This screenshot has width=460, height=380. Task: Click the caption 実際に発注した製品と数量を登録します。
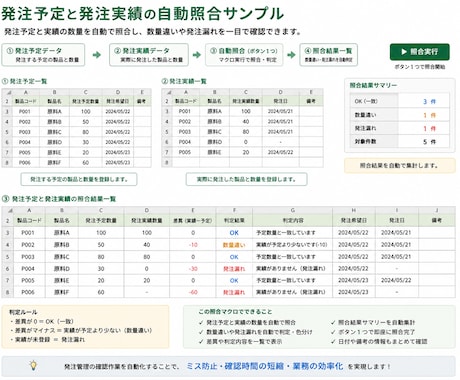click(246, 179)
